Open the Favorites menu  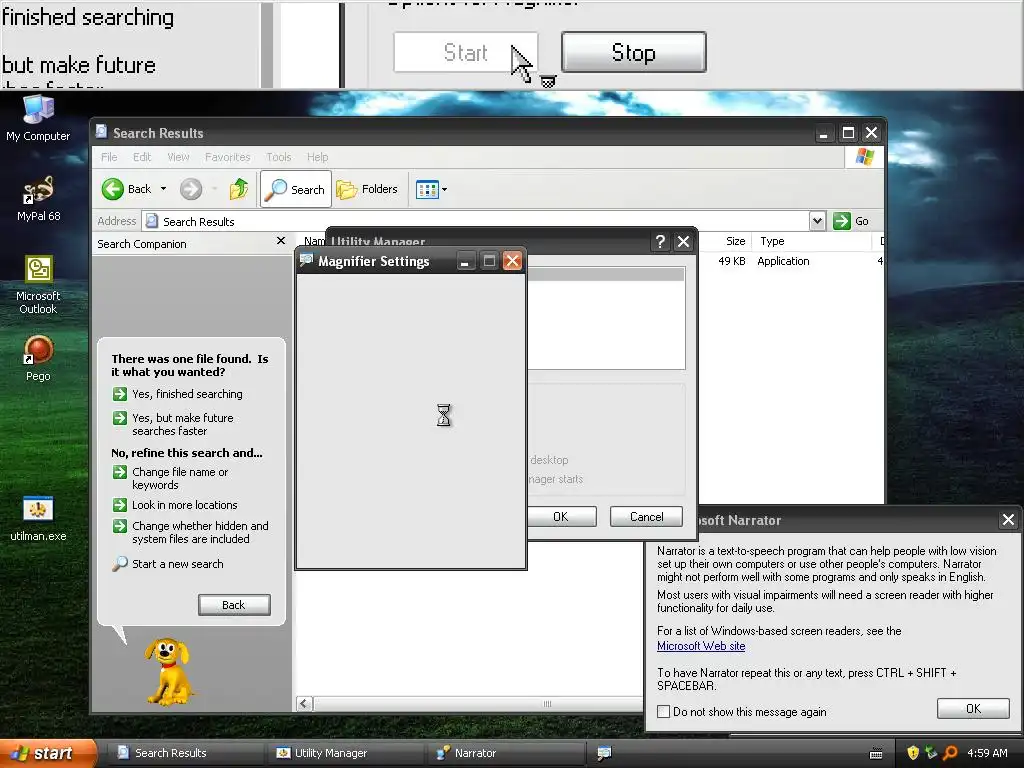(x=227, y=157)
